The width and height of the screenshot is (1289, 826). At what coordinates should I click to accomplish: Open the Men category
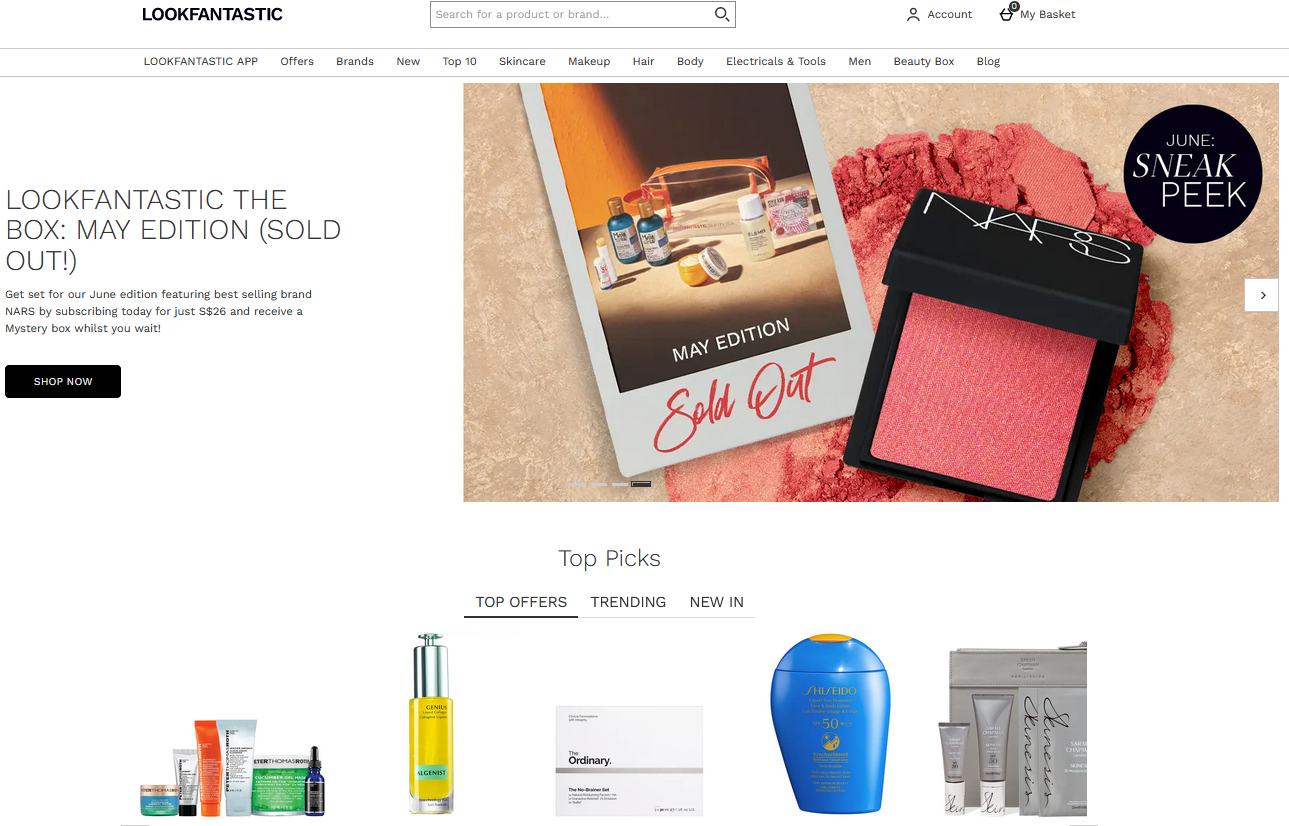(x=860, y=61)
